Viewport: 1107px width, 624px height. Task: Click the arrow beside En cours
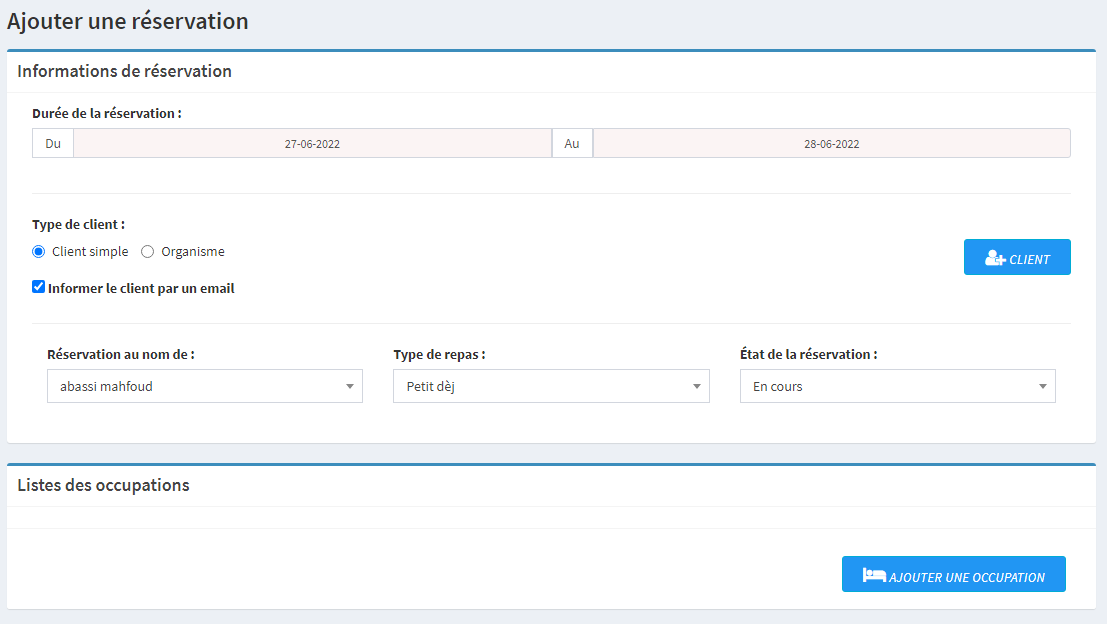pyautogui.click(x=1042, y=387)
